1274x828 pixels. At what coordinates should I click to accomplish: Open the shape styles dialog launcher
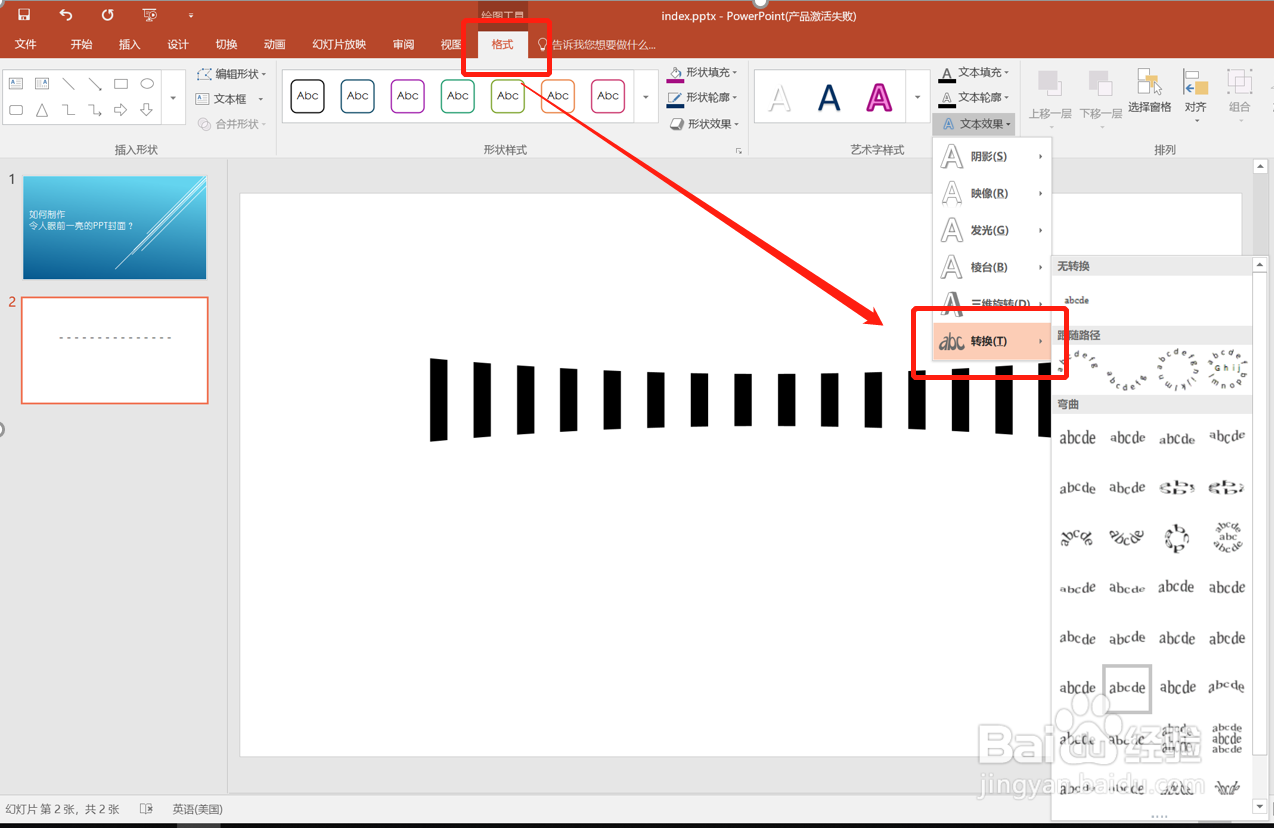(739, 151)
